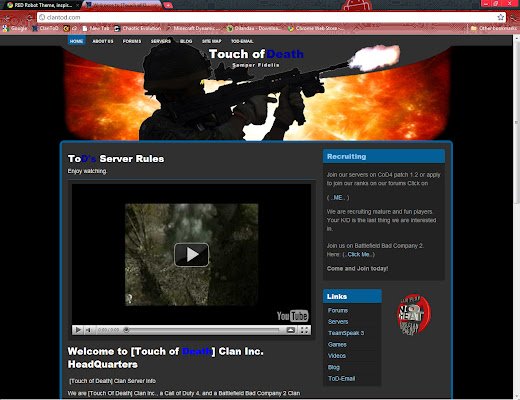
Task: Open the TeamSpeak 3 sidebar link
Action: [x=346, y=333]
